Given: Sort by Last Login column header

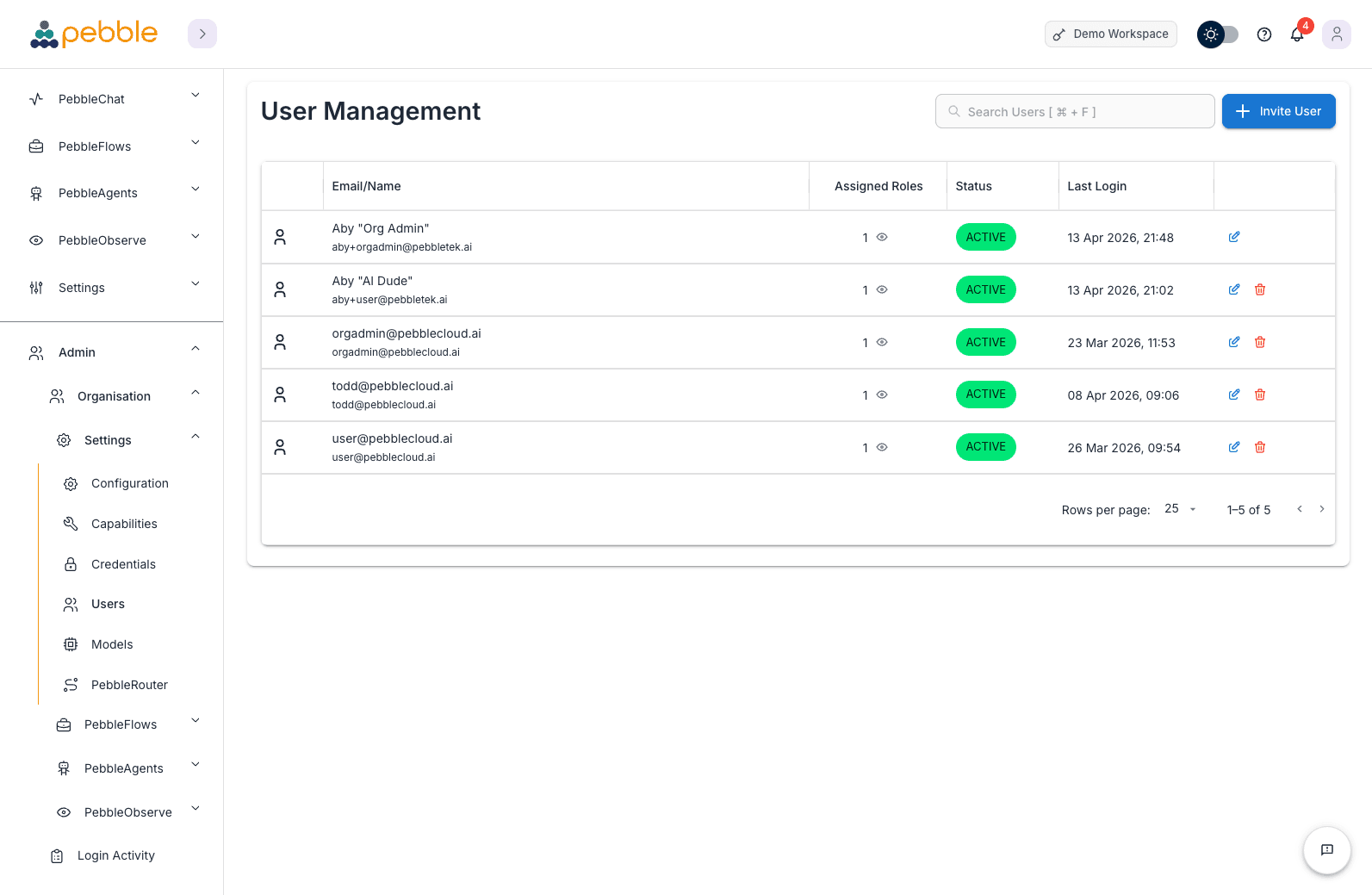Looking at the screenshot, I should click(1096, 186).
